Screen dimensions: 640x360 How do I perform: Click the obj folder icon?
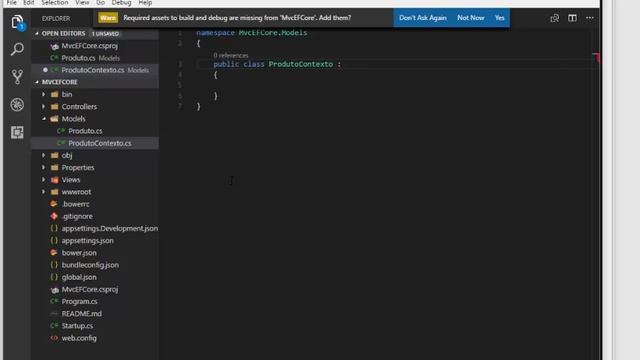[54, 155]
